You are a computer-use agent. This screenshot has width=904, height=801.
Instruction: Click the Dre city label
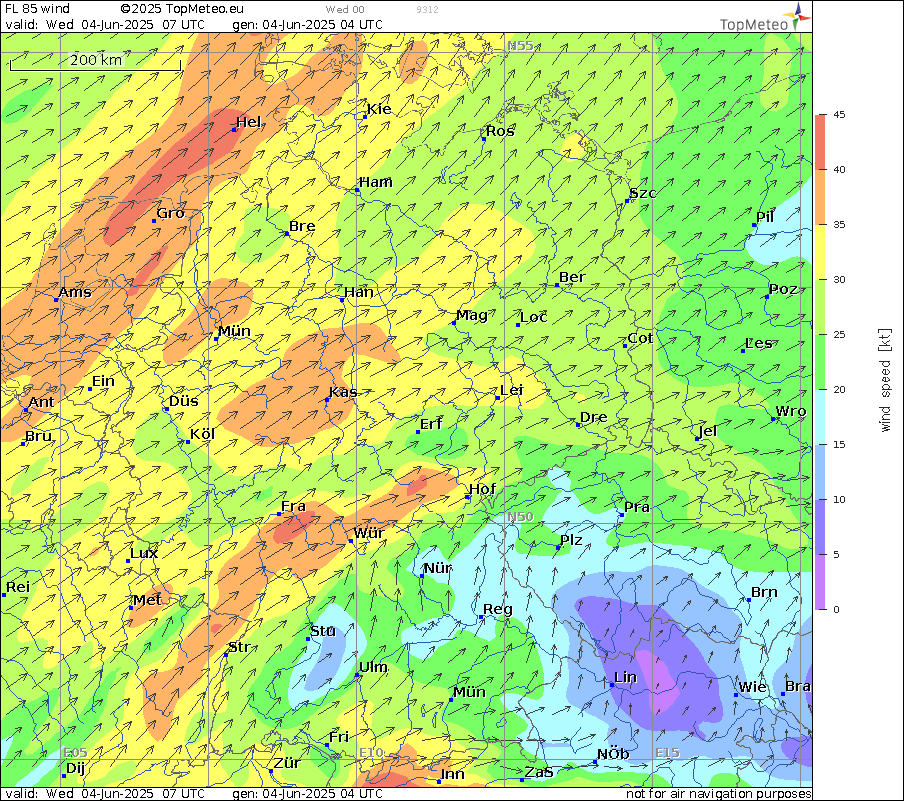[594, 417]
